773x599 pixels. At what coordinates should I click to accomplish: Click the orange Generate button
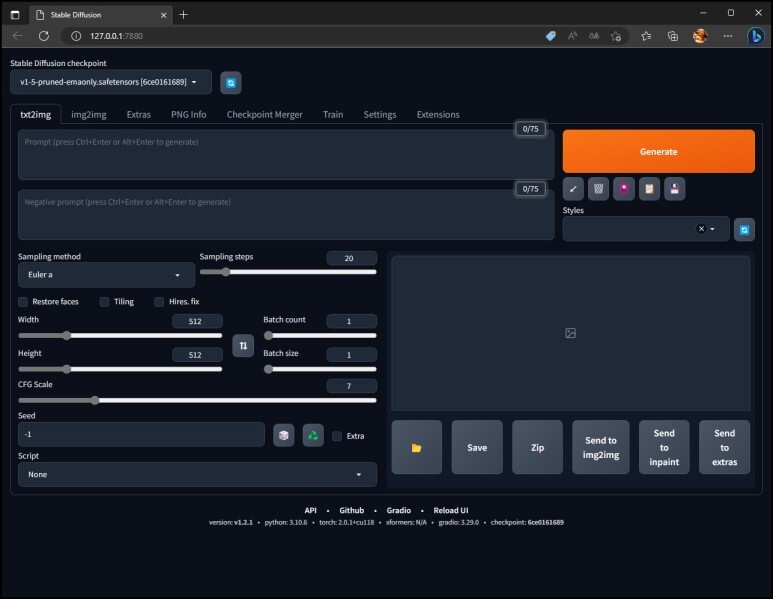coord(659,151)
